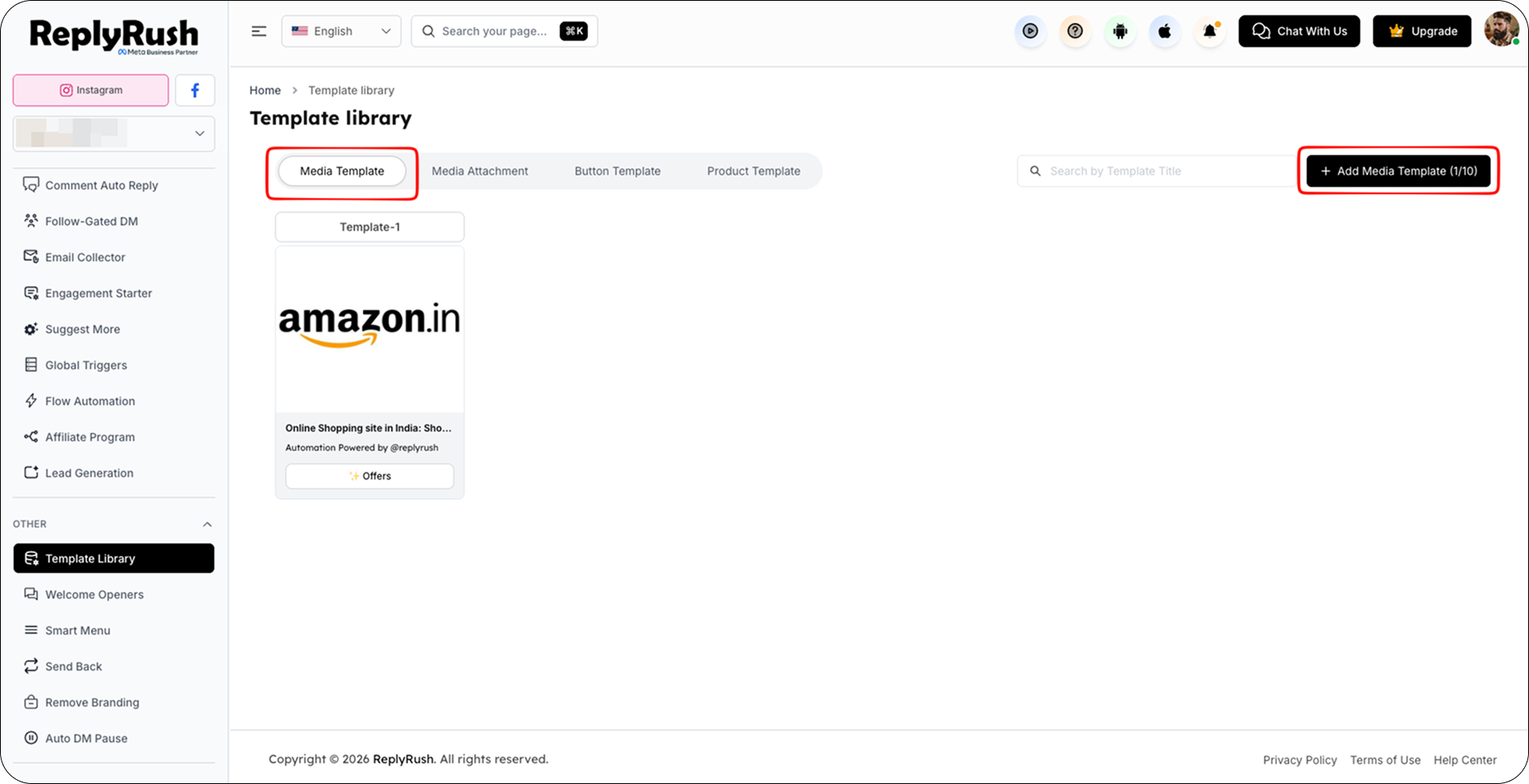The image size is (1529, 784).
Task: Open the Privacy Policy link
Action: (x=1300, y=760)
